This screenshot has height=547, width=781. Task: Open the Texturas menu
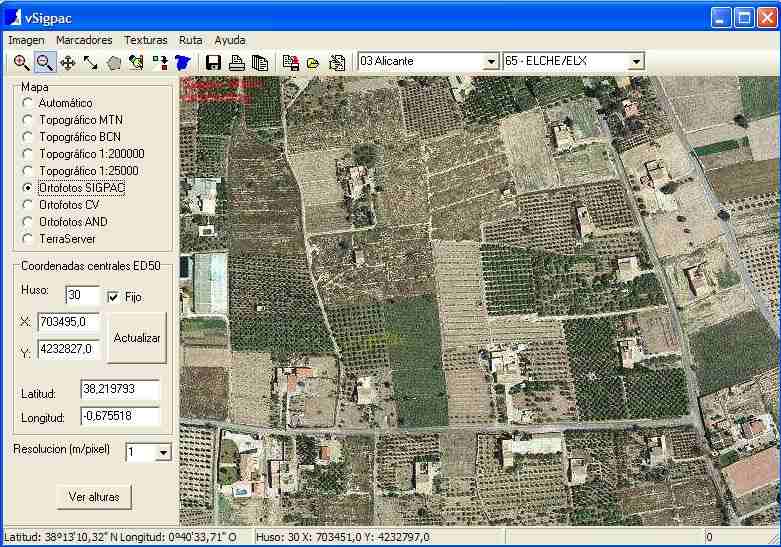point(145,40)
